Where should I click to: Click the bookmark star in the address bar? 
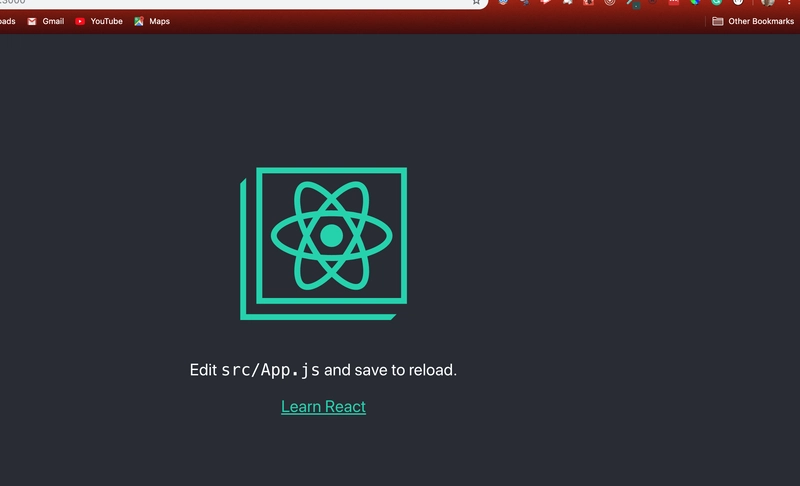(x=476, y=2)
